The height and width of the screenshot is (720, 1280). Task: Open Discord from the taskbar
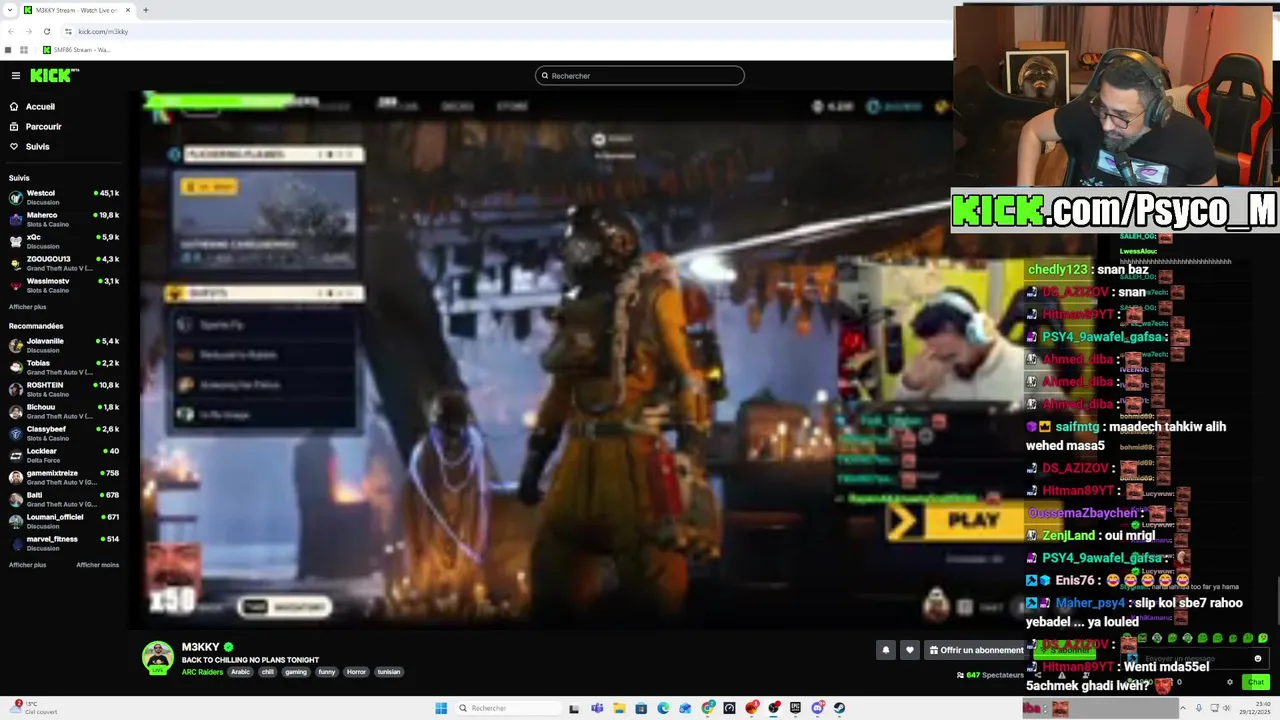pos(817,708)
